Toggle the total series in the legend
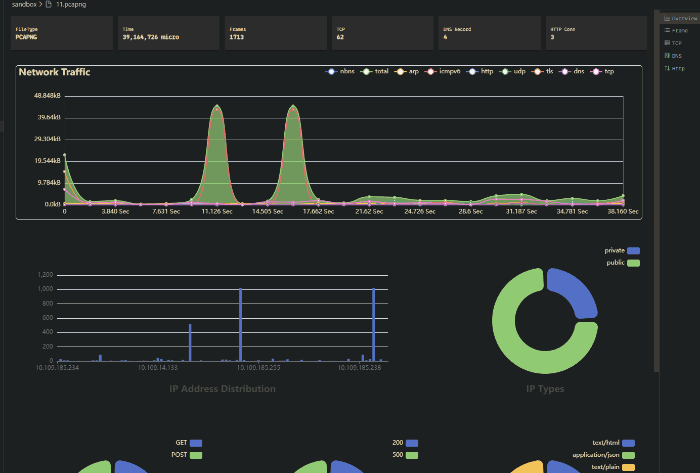Screen dimensions: 700x473 click(x=375, y=71)
